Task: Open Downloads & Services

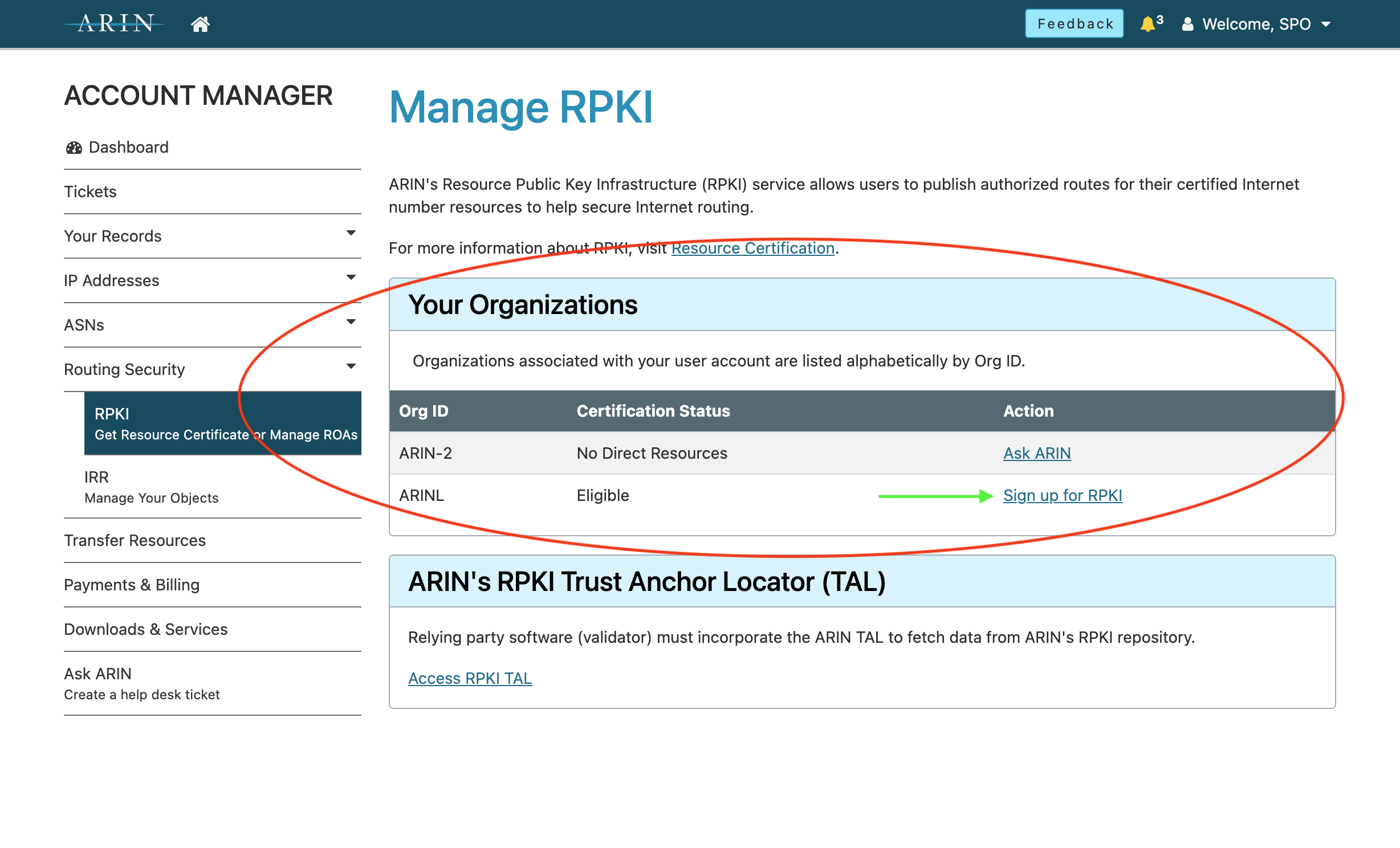Action: (146, 629)
